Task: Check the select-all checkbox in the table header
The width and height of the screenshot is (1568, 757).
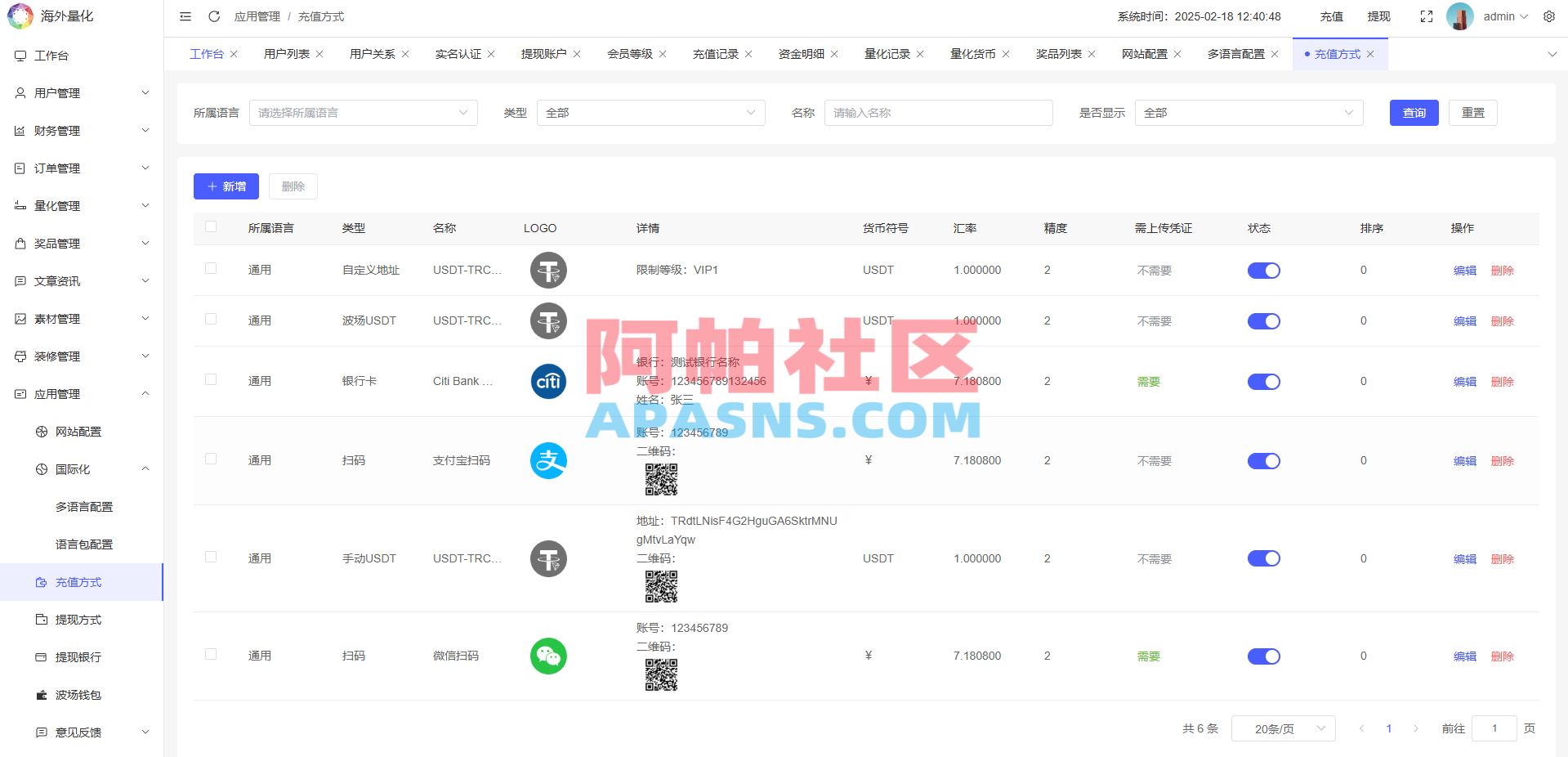Action: tap(211, 227)
